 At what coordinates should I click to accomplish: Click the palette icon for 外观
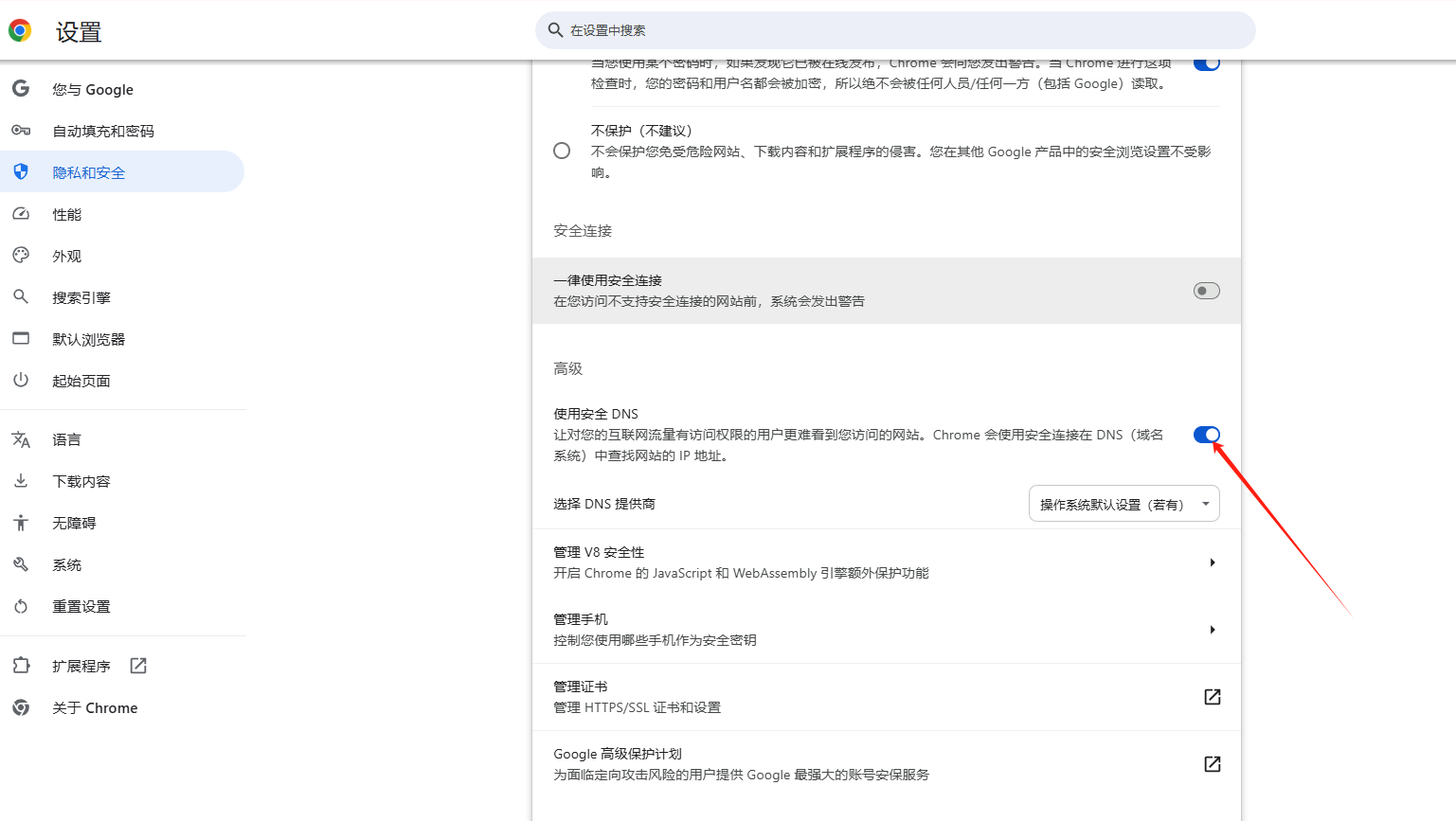pos(21,256)
